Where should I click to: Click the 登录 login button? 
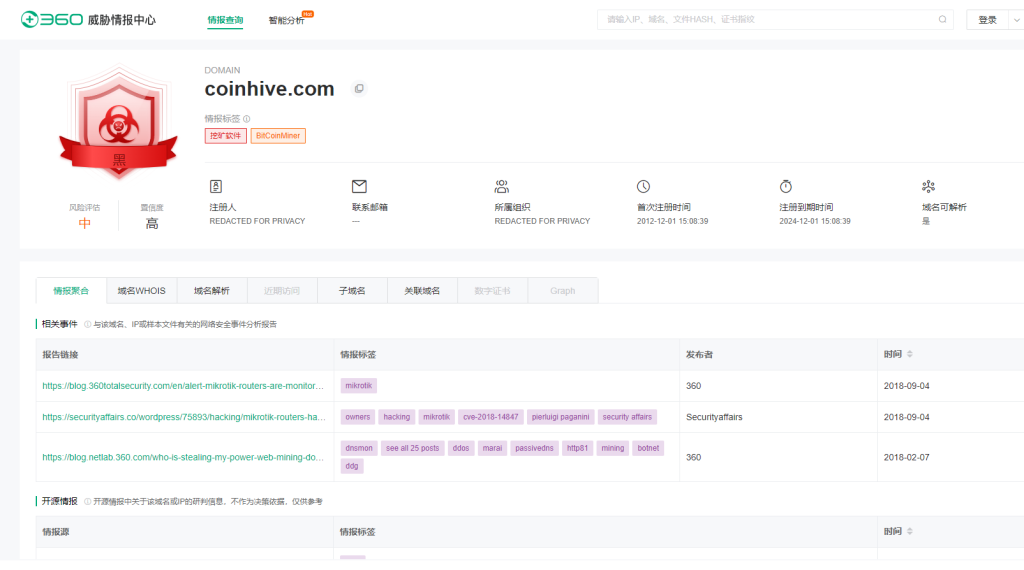coord(987,20)
